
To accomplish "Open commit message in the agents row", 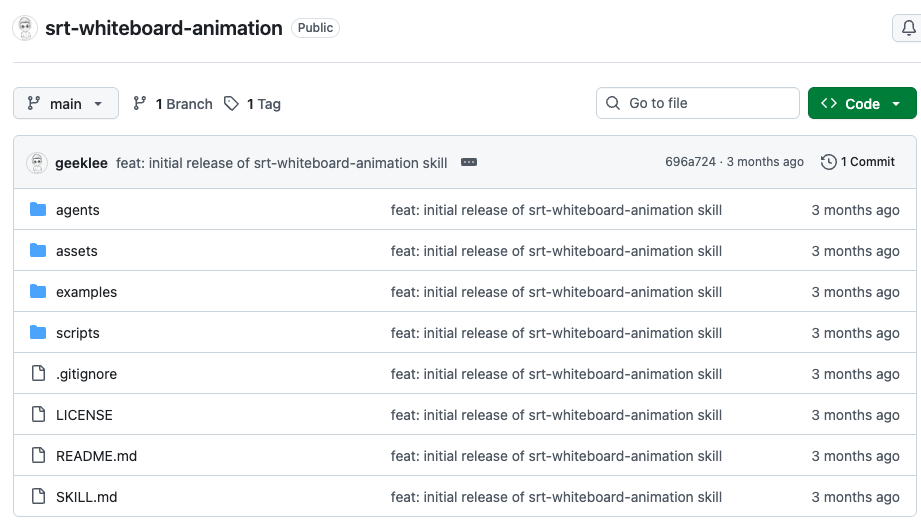I will pos(556,210).
